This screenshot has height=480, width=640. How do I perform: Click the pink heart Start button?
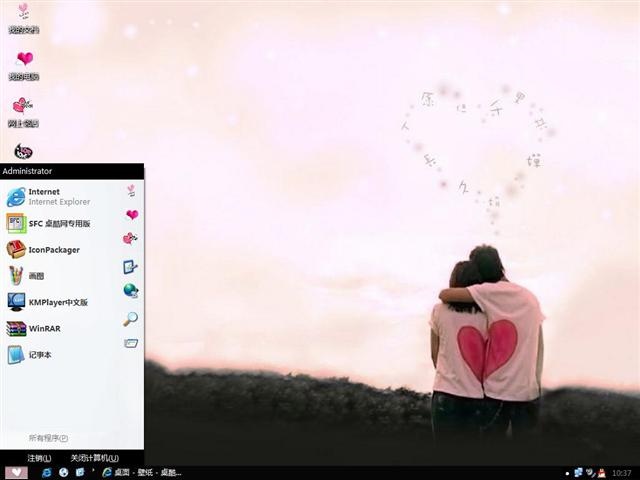pos(16,473)
